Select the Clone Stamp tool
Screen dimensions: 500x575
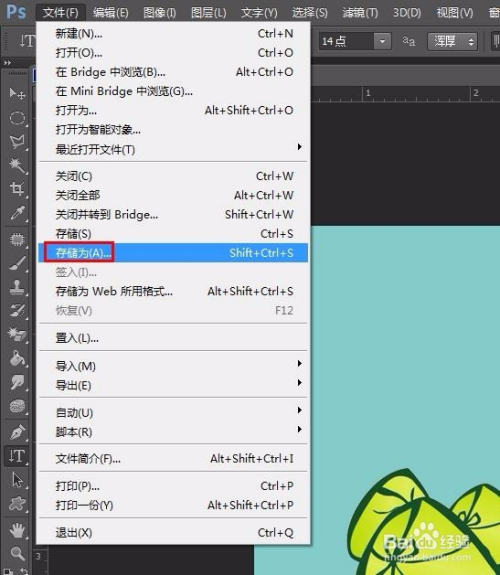[17, 287]
